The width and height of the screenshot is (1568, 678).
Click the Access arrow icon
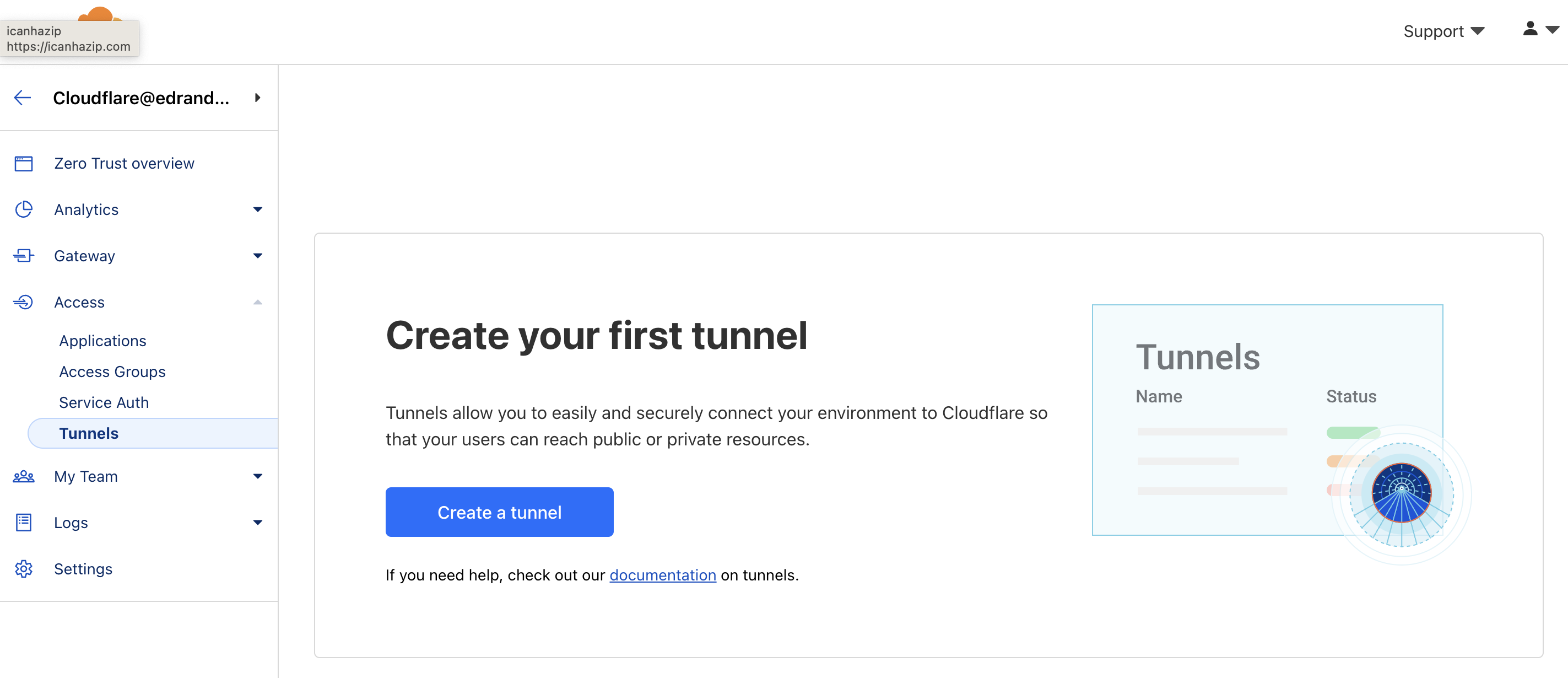coord(24,302)
